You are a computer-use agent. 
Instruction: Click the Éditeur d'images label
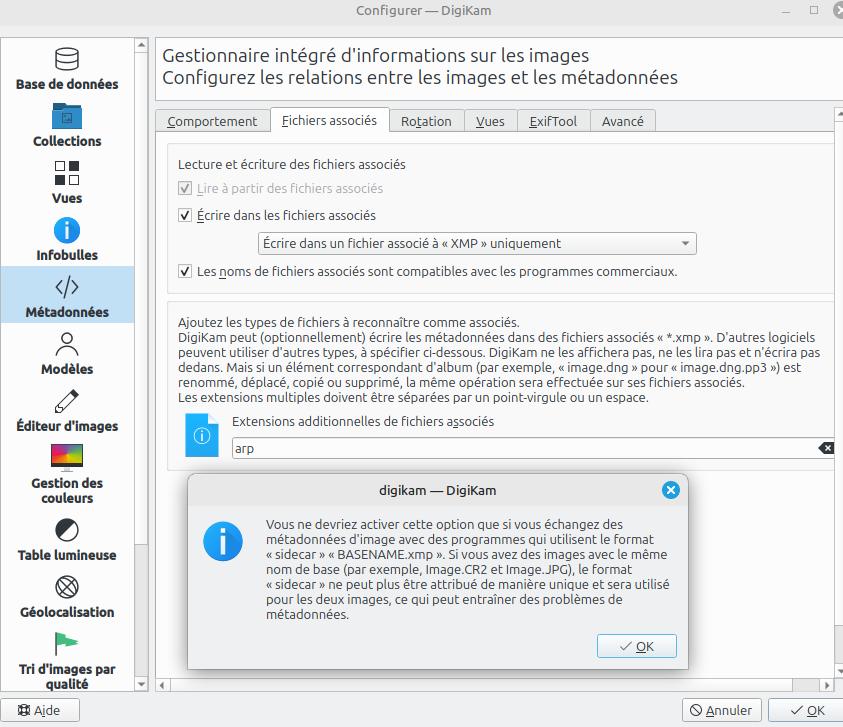coord(67,426)
